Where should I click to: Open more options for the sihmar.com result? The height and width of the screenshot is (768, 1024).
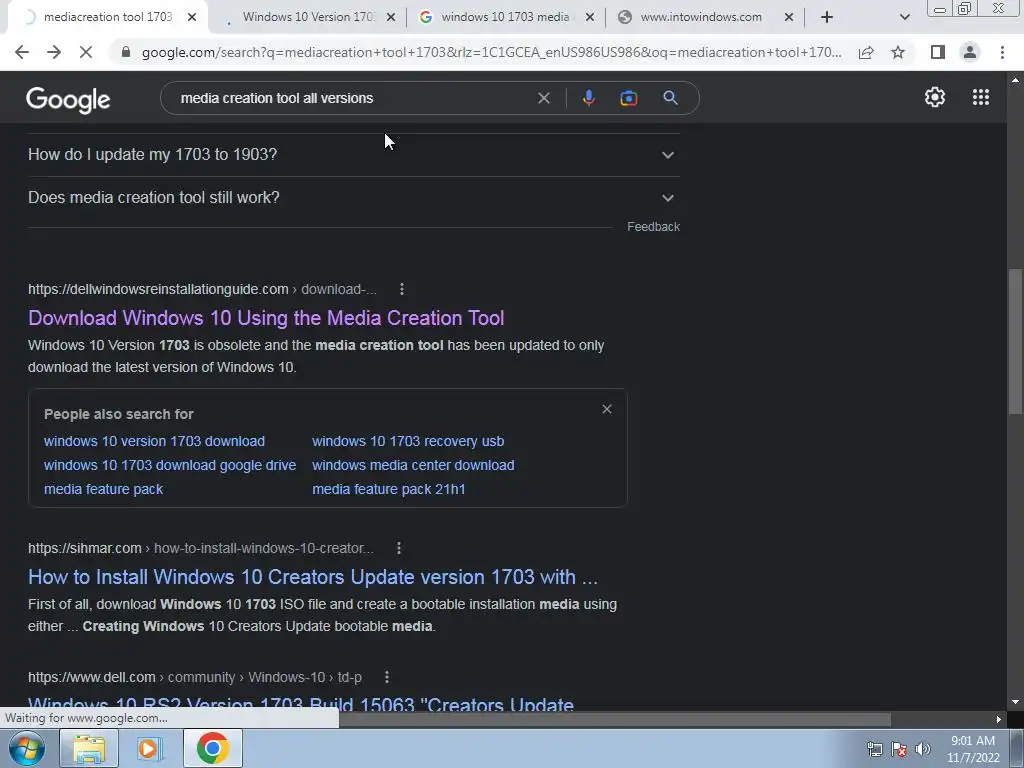pyautogui.click(x=399, y=549)
